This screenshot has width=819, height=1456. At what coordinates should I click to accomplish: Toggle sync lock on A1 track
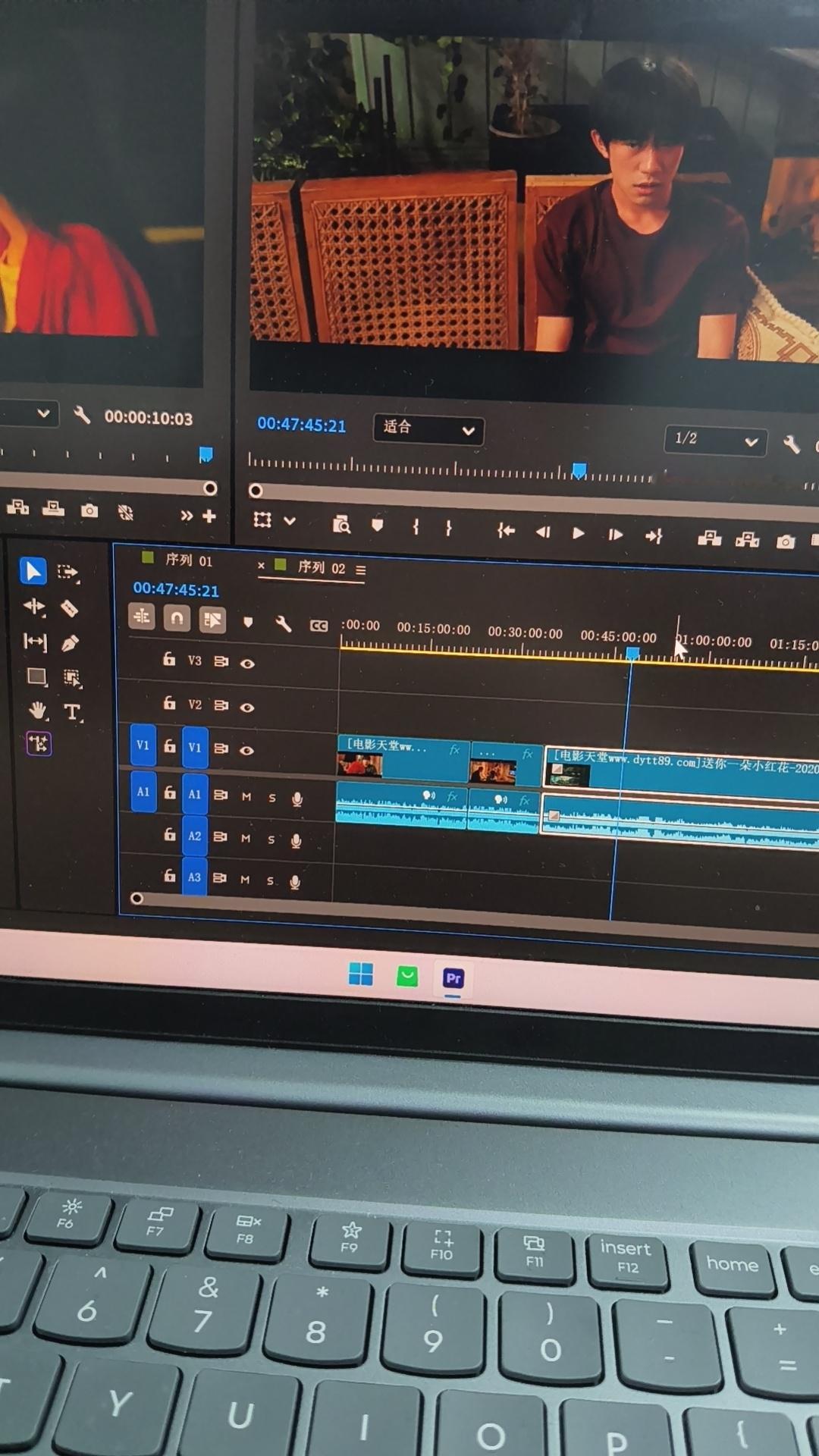tap(221, 795)
